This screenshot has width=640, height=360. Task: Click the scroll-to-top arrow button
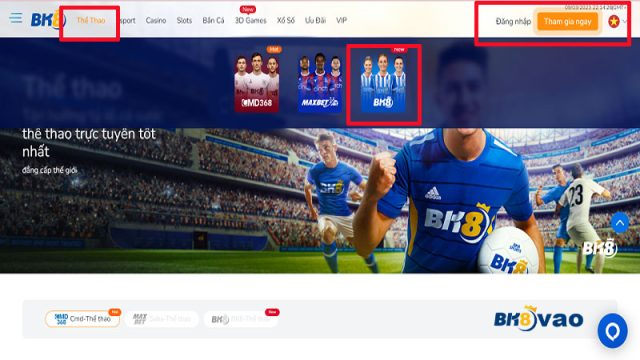(620, 223)
